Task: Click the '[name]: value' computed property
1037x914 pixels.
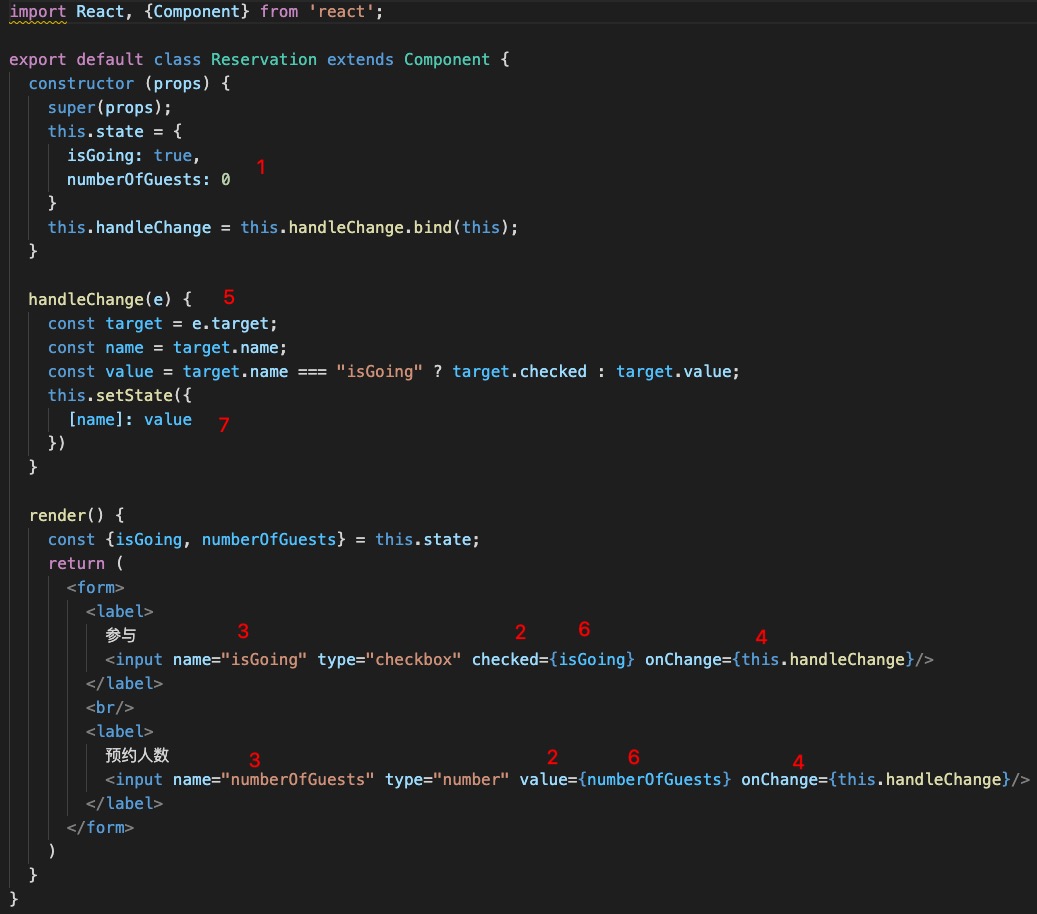Action: pyautogui.click(x=130, y=420)
